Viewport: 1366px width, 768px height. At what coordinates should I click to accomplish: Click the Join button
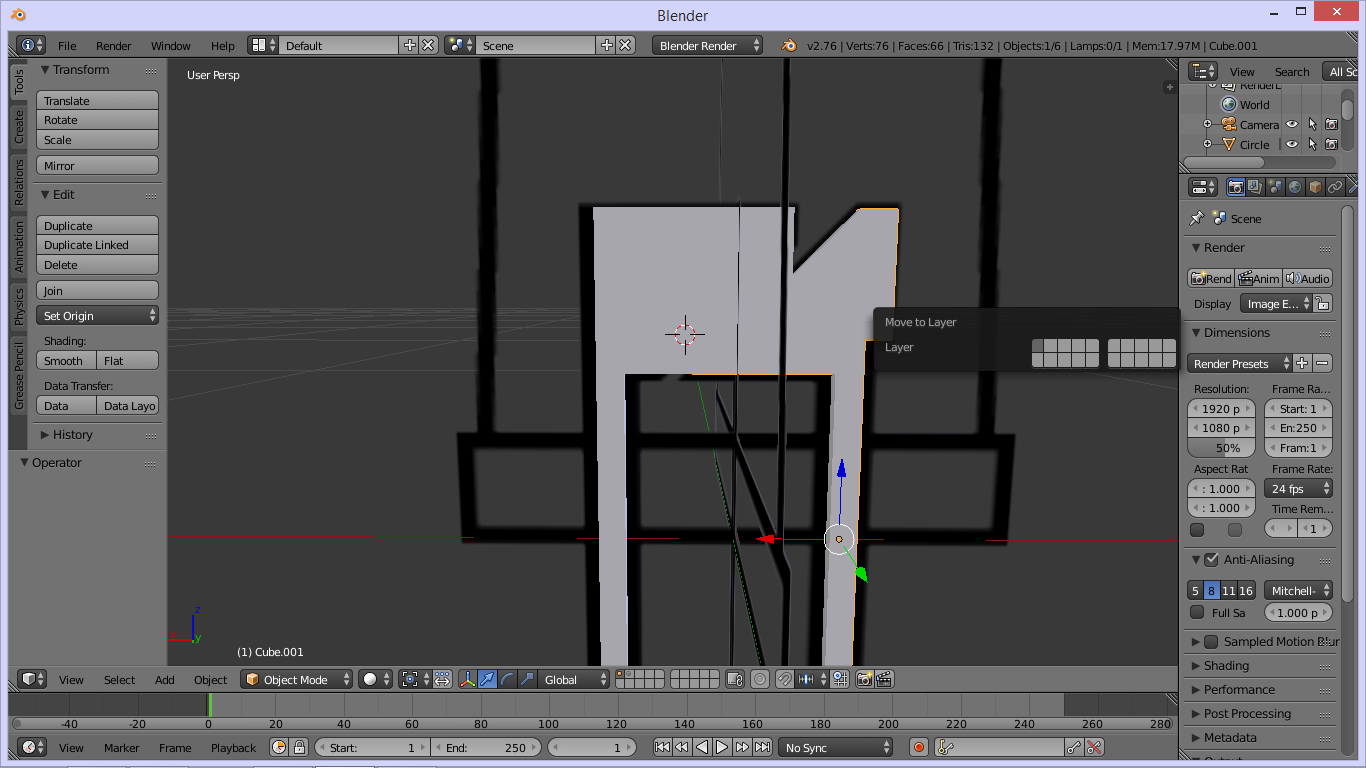pyautogui.click(x=97, y=291)
